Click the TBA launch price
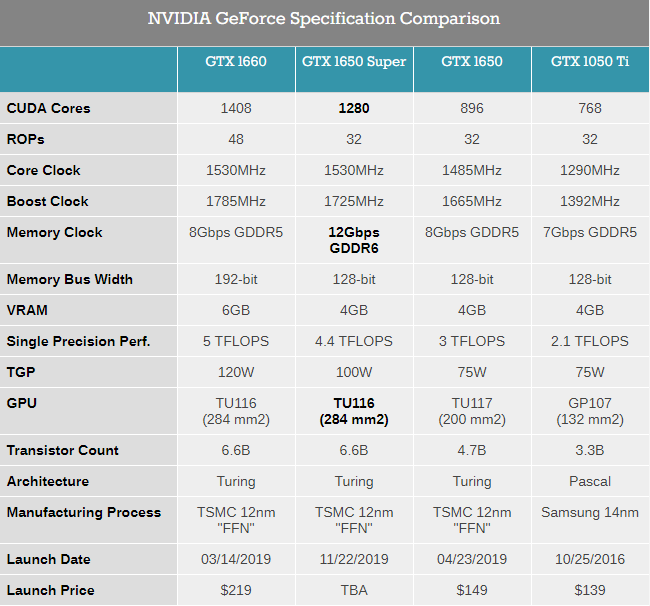The height and width of the screenshot is (606, 650). (x=354, y=590)
